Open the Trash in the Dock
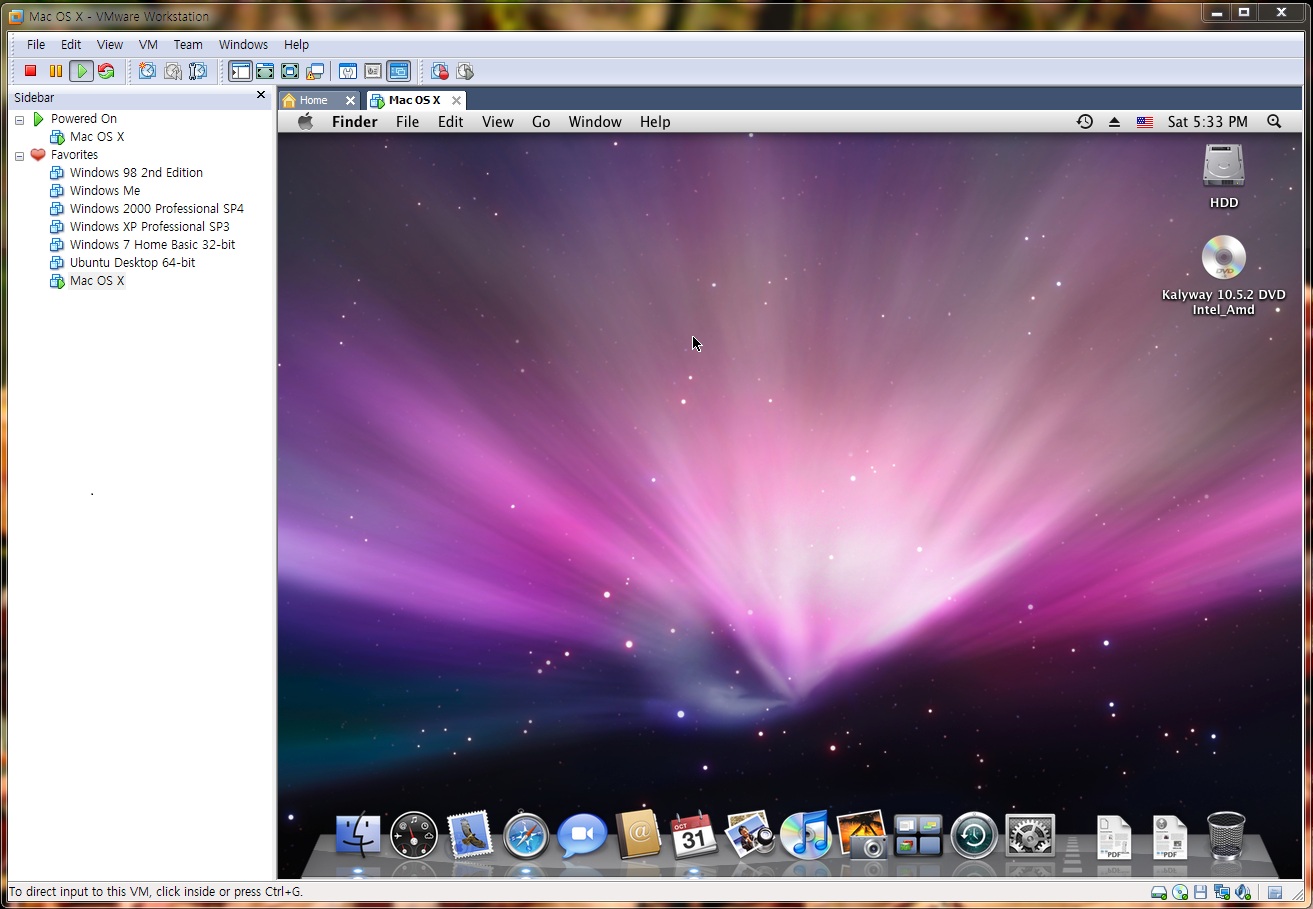1313x909 pixels. (1226, 835)
